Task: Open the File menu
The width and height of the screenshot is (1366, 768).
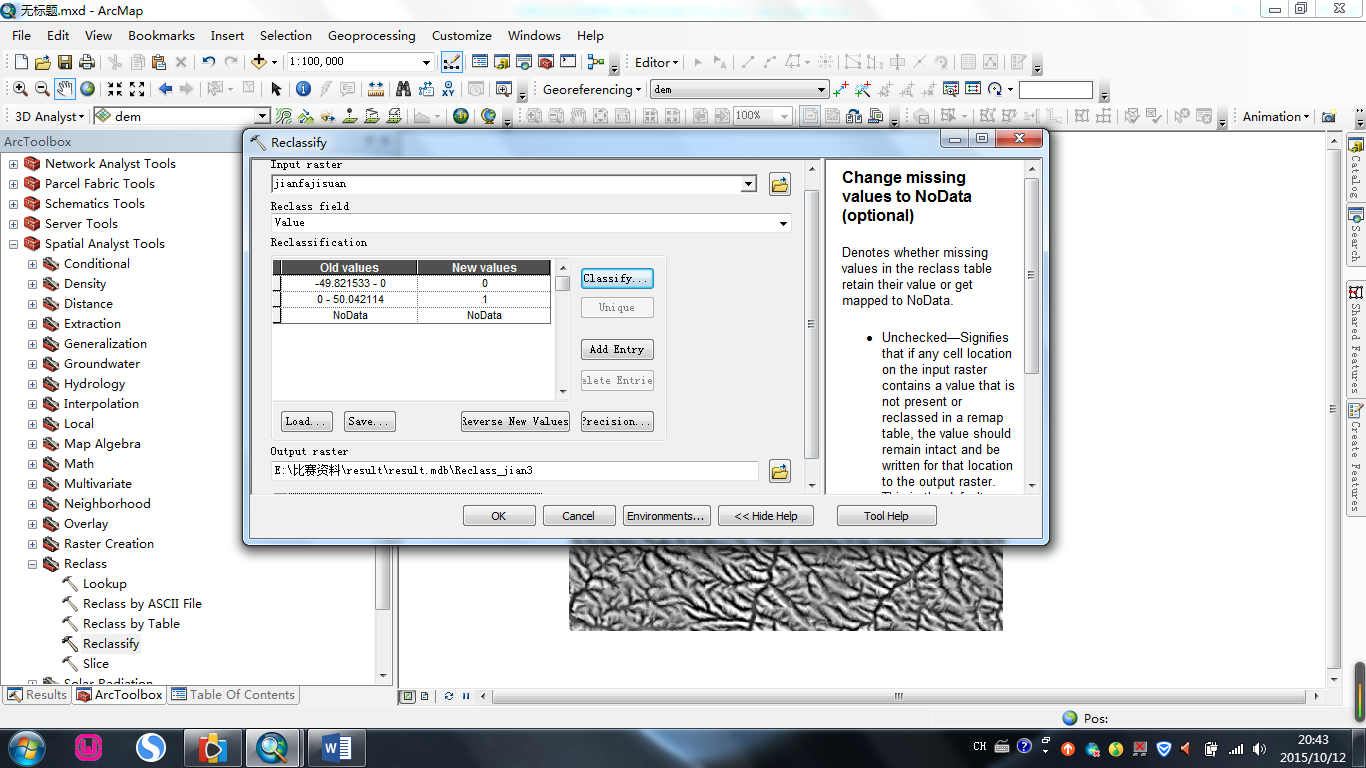Action: (21, 35)
